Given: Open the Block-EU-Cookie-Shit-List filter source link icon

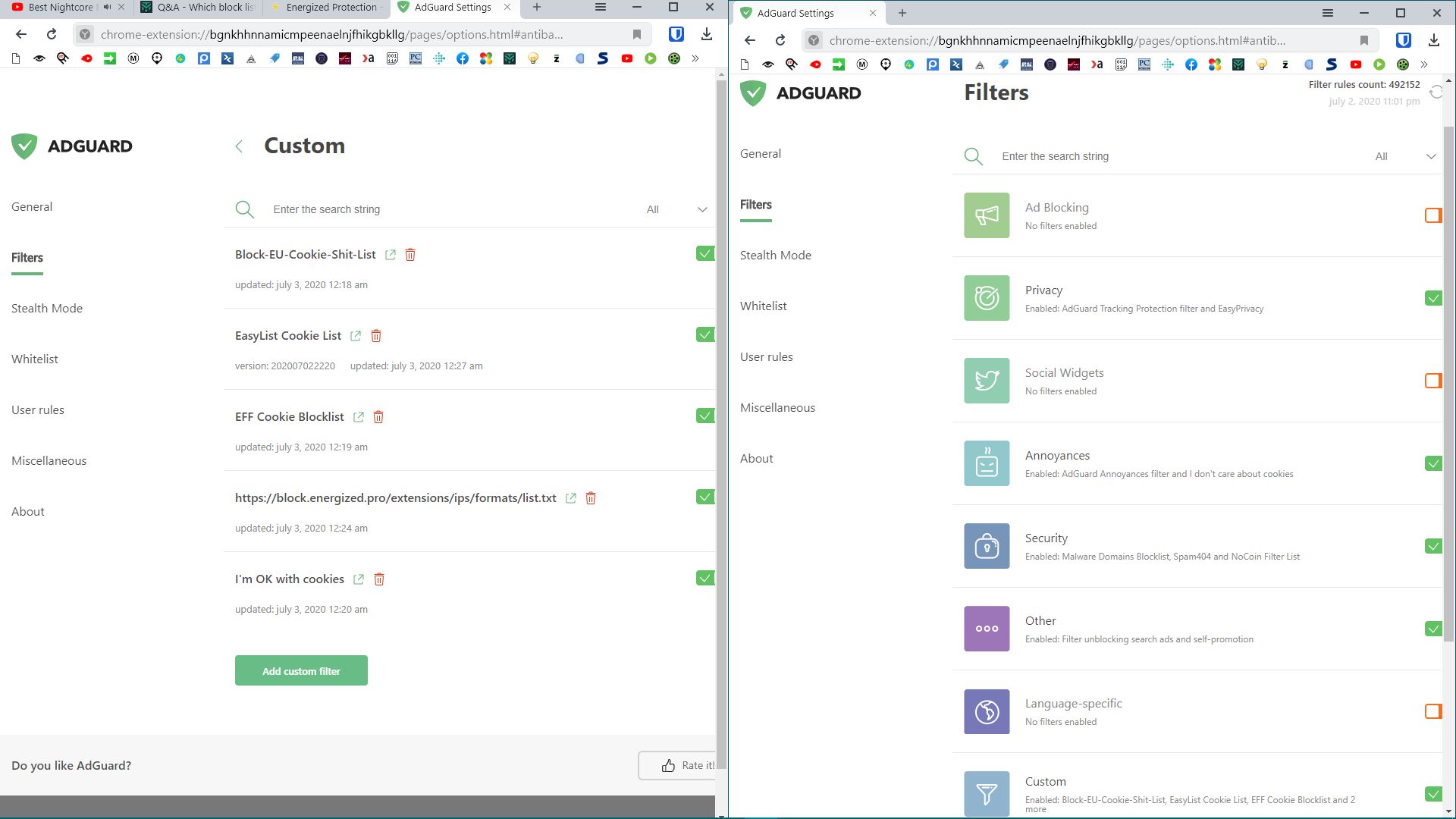Looking at the screenshot, I should 391,255.
